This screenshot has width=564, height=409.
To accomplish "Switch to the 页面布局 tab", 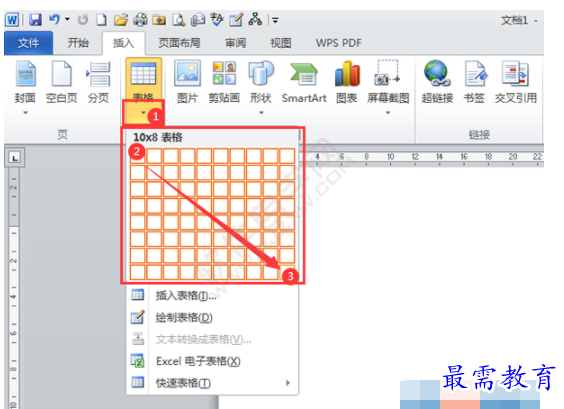I will (x=179, y=43).
